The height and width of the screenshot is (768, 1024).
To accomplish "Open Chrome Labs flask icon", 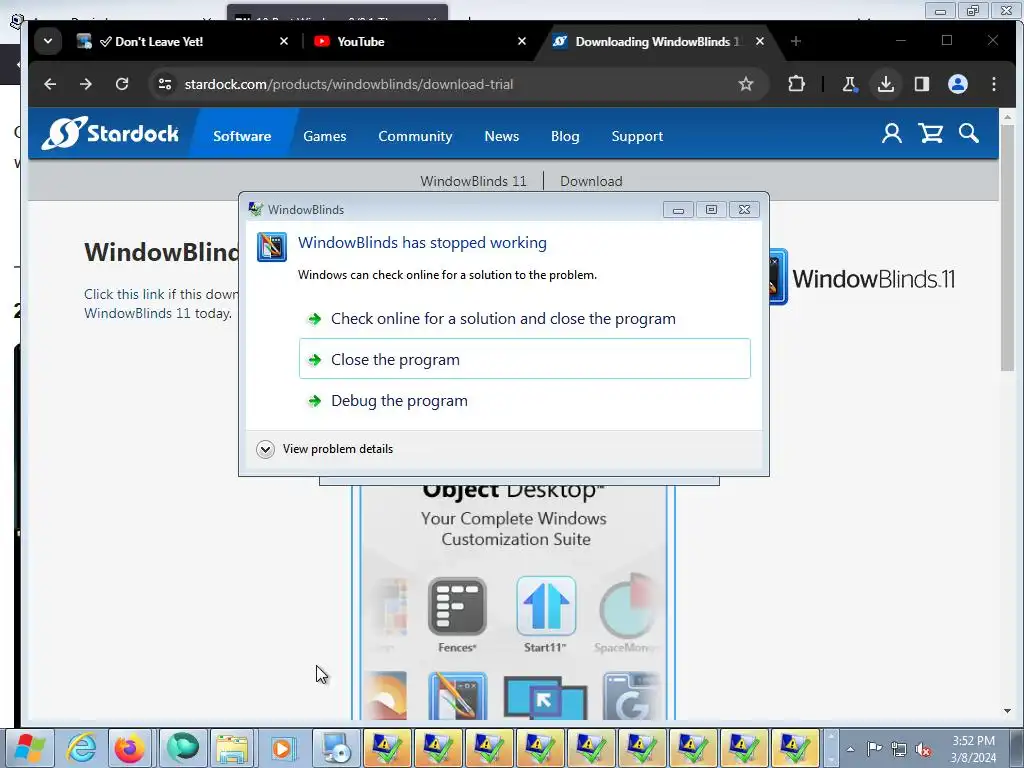I will tap(849, 84).
